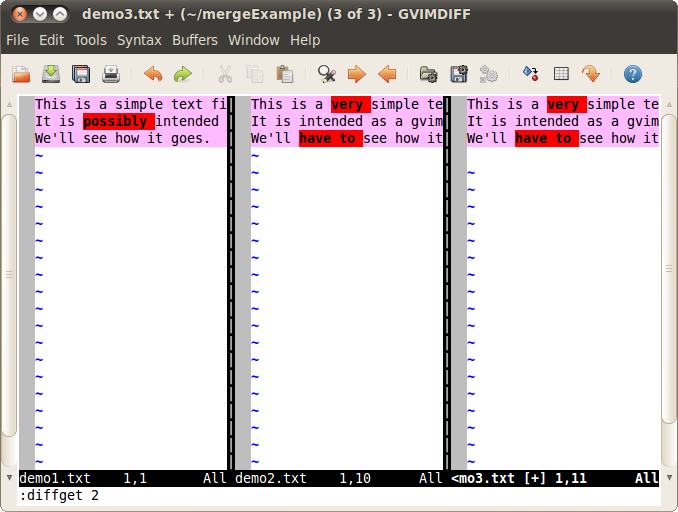Click the Paste clipboard icon
Image resolution: width=678 pixels, height=512 pixels.
285,74
